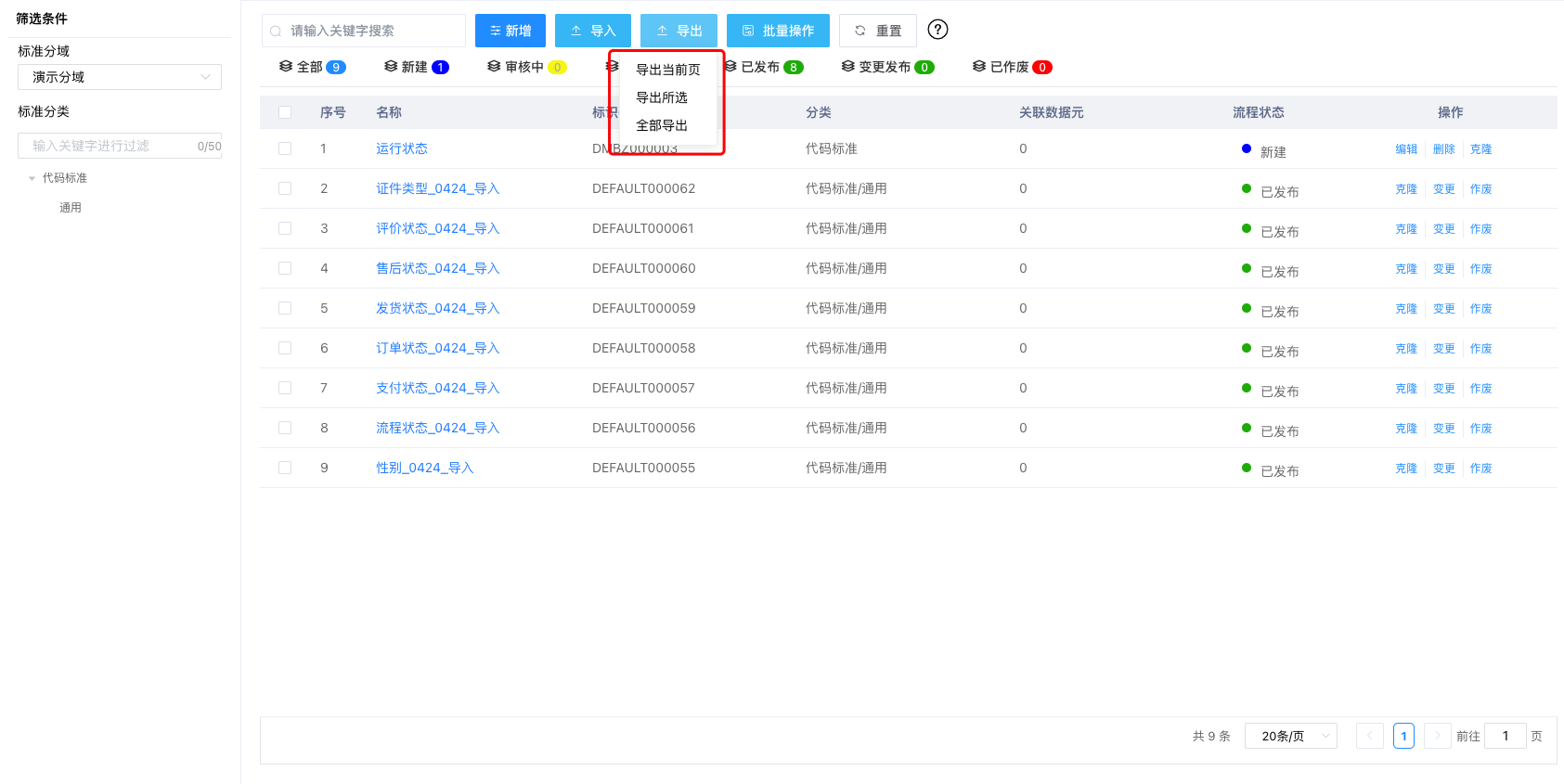
Task: Toggle the select-all header checkbox
Action: [285, 112]
